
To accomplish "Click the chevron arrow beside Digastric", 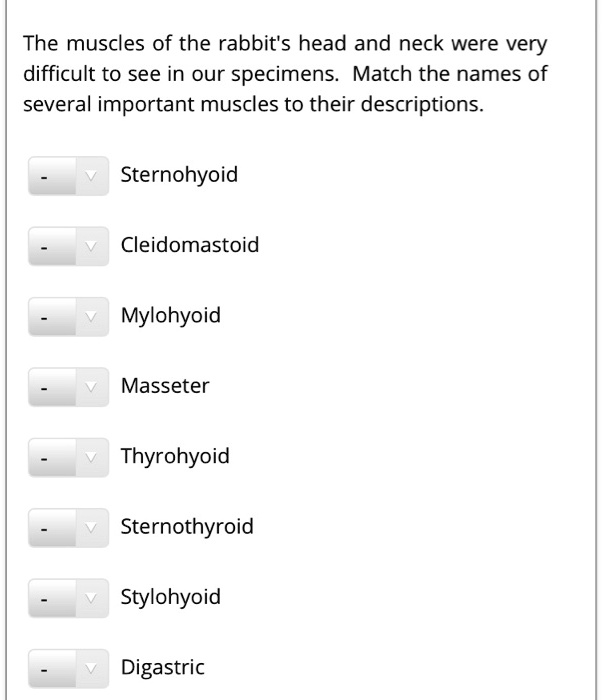I will point(91,669).
